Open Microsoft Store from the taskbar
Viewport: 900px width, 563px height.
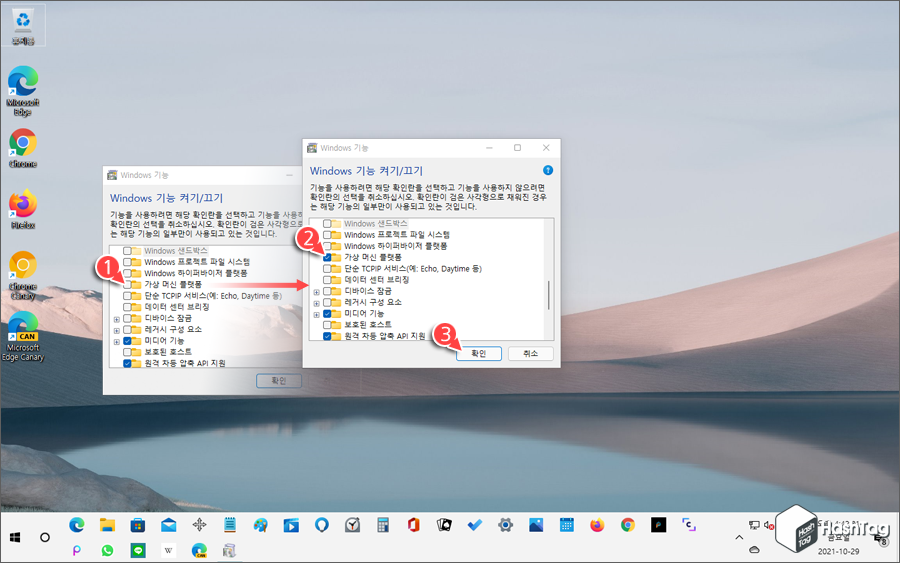tap(138, 525)
